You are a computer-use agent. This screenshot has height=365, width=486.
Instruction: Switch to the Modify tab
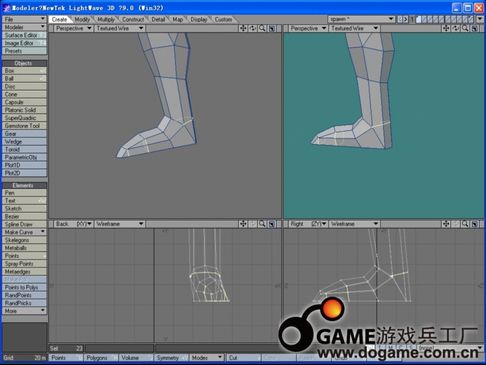[82, 19]
